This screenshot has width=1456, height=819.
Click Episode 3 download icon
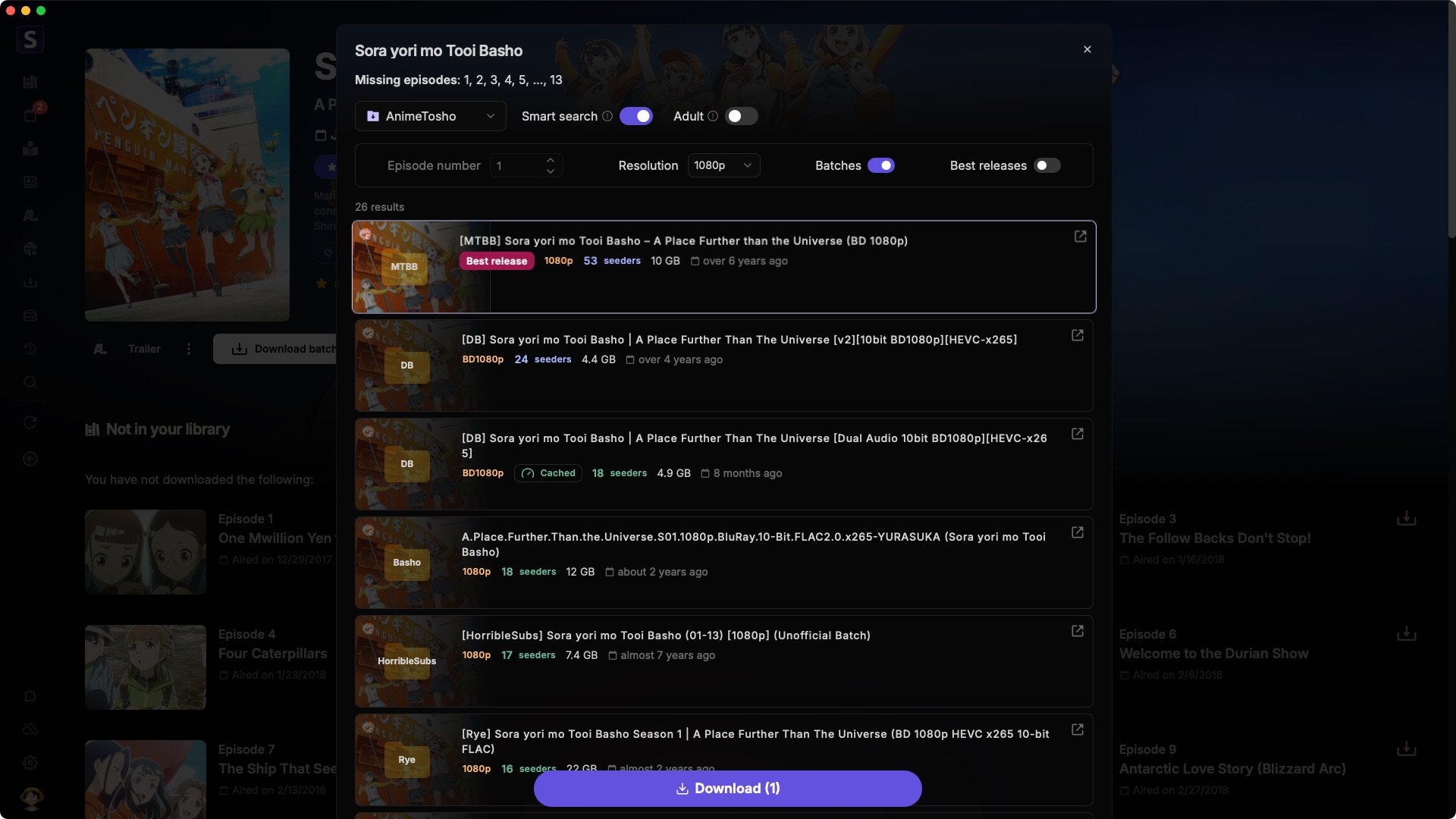[x=1406, y=519]
